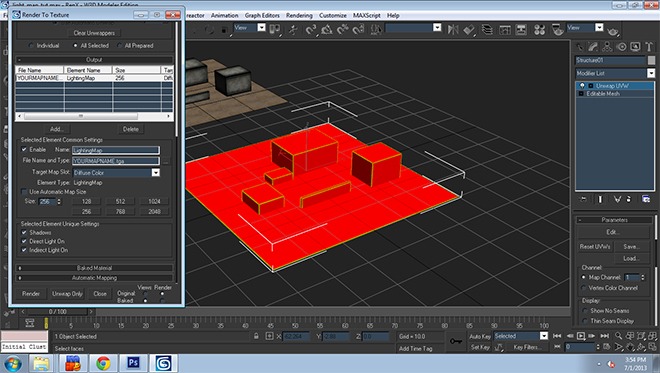This screenshot has height=373, width=660.
Task: Click the Align tool icon
Action: click(469, 29)
